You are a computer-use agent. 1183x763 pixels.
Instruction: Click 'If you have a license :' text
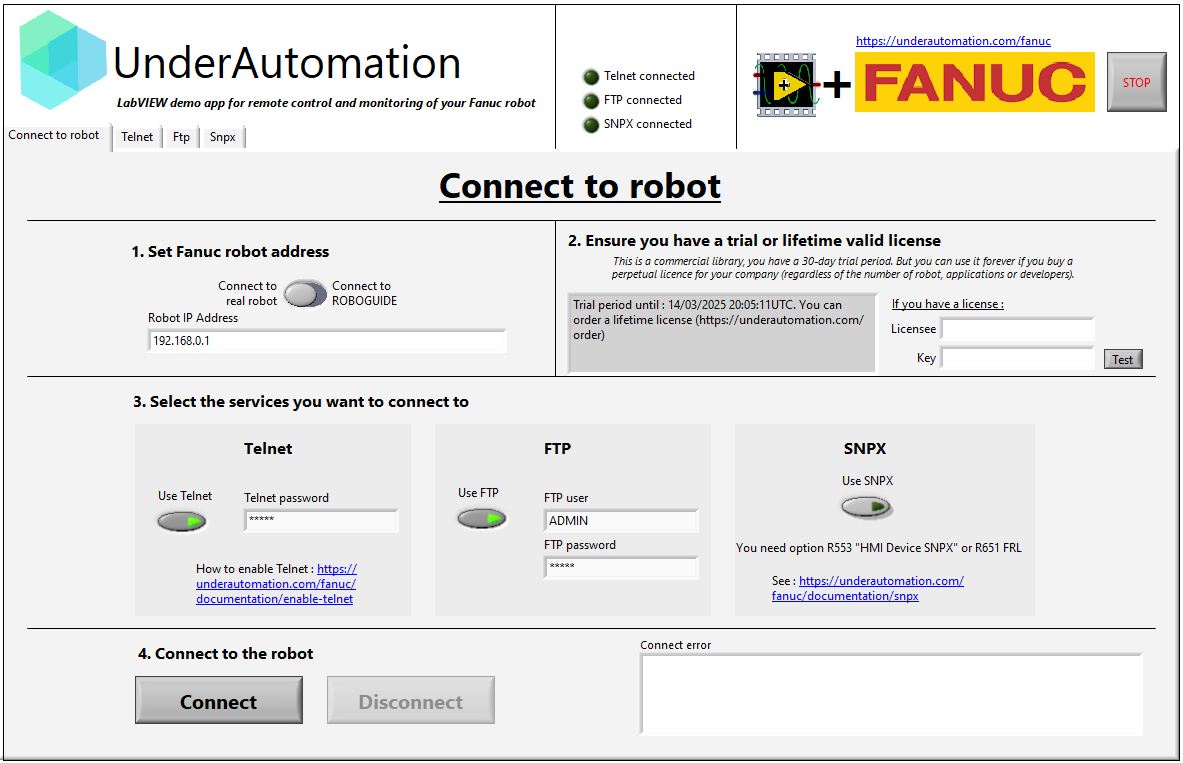(948, 304)
